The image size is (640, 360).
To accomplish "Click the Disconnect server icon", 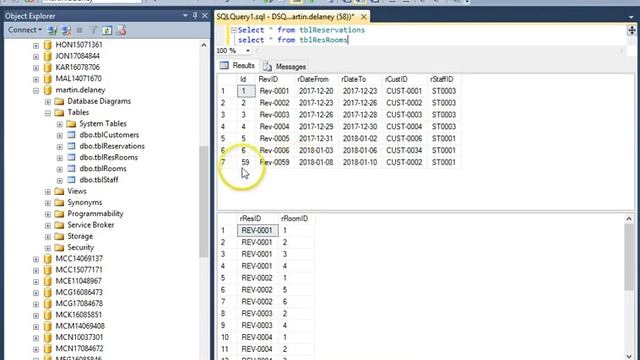I will coord(66,30).
